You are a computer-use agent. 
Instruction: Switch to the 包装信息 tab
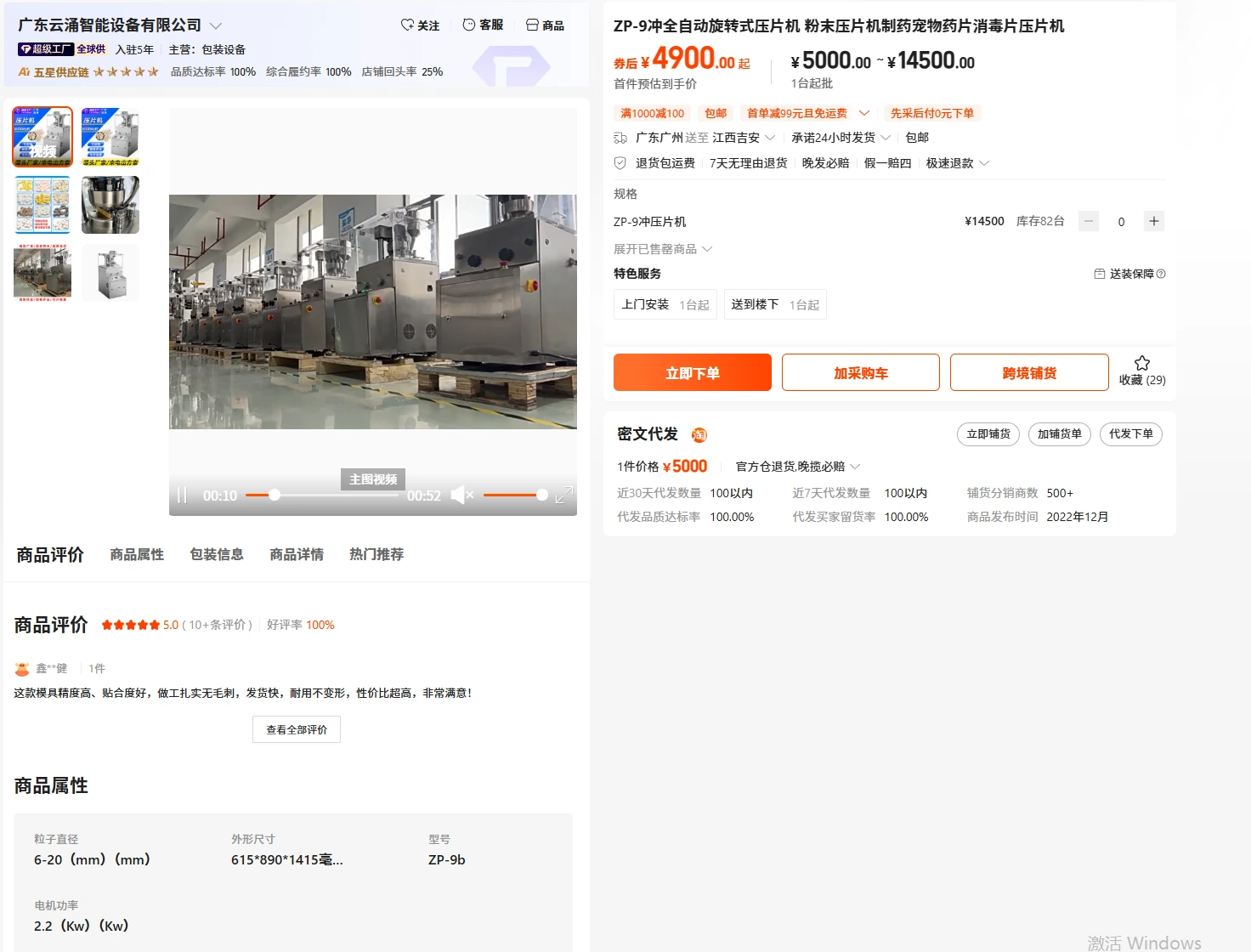tap(217, 554)
